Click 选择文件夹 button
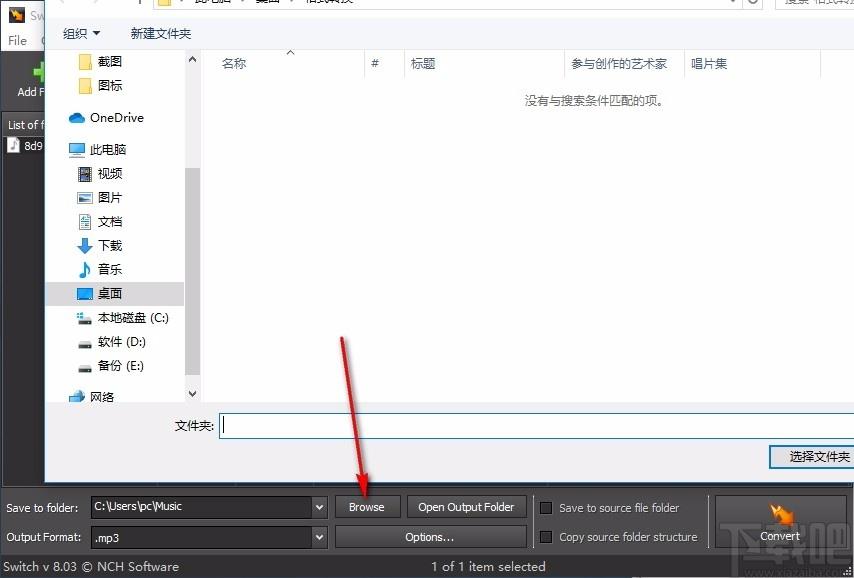Viewport: 854px width, 578px height. click(812, 457)
